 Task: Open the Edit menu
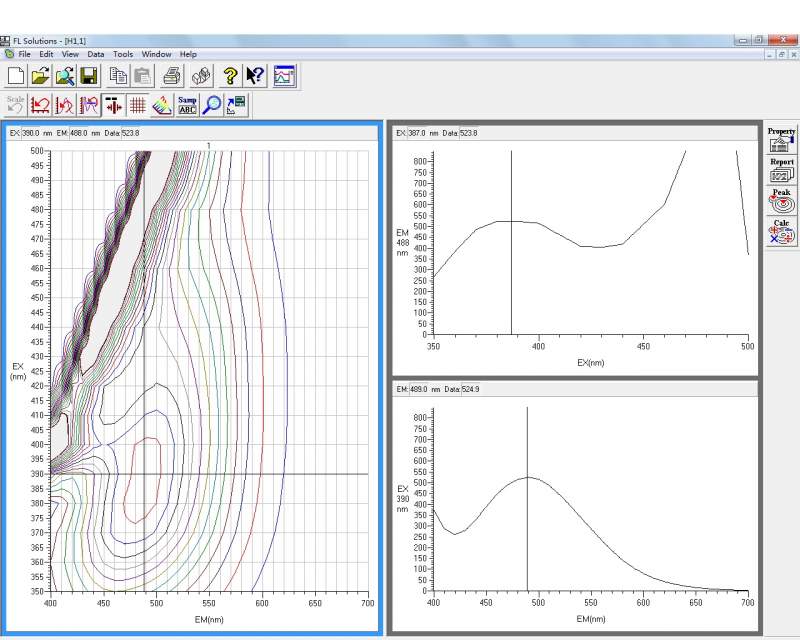46,54
